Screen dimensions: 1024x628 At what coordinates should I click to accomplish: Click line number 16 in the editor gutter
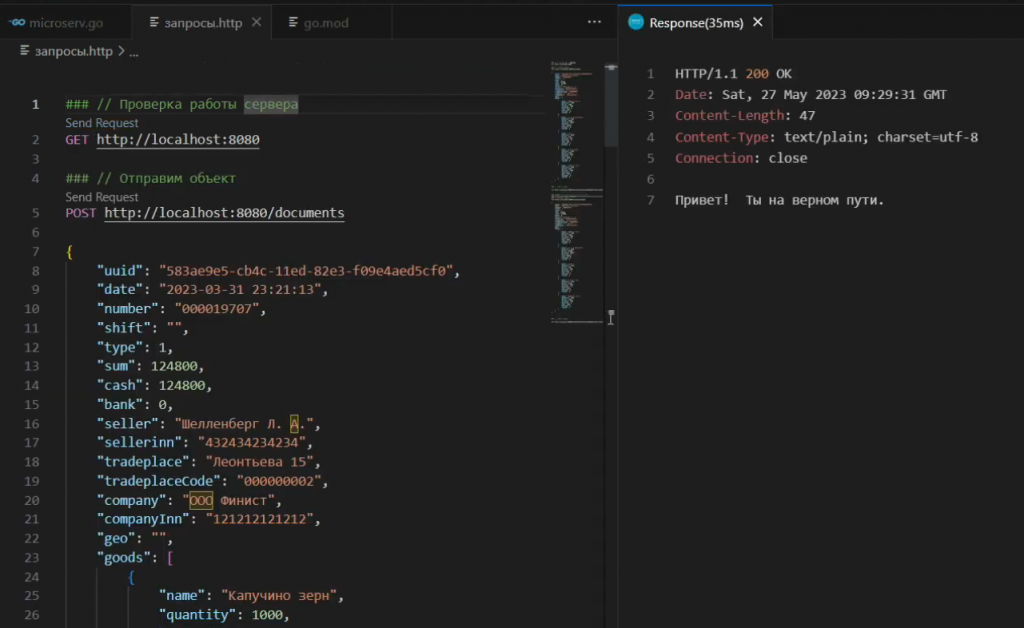[x=31, y=424]
